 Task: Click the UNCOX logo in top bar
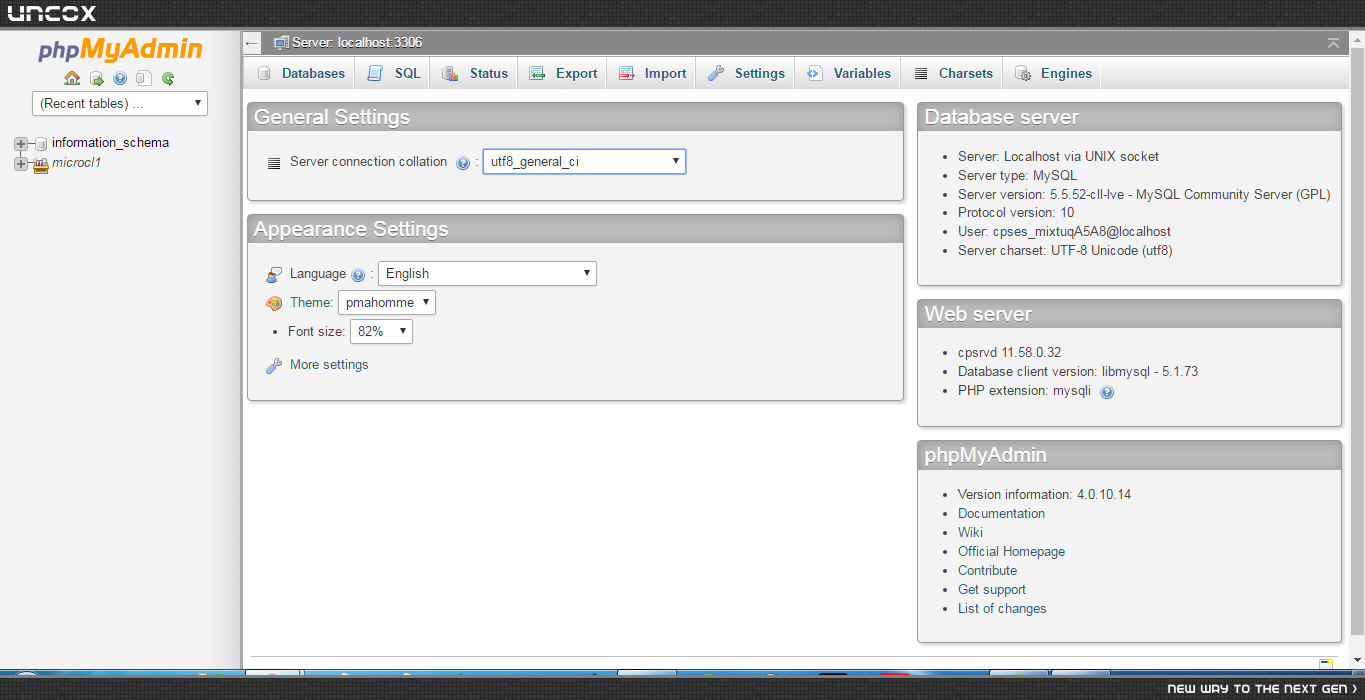click(52, 14)
